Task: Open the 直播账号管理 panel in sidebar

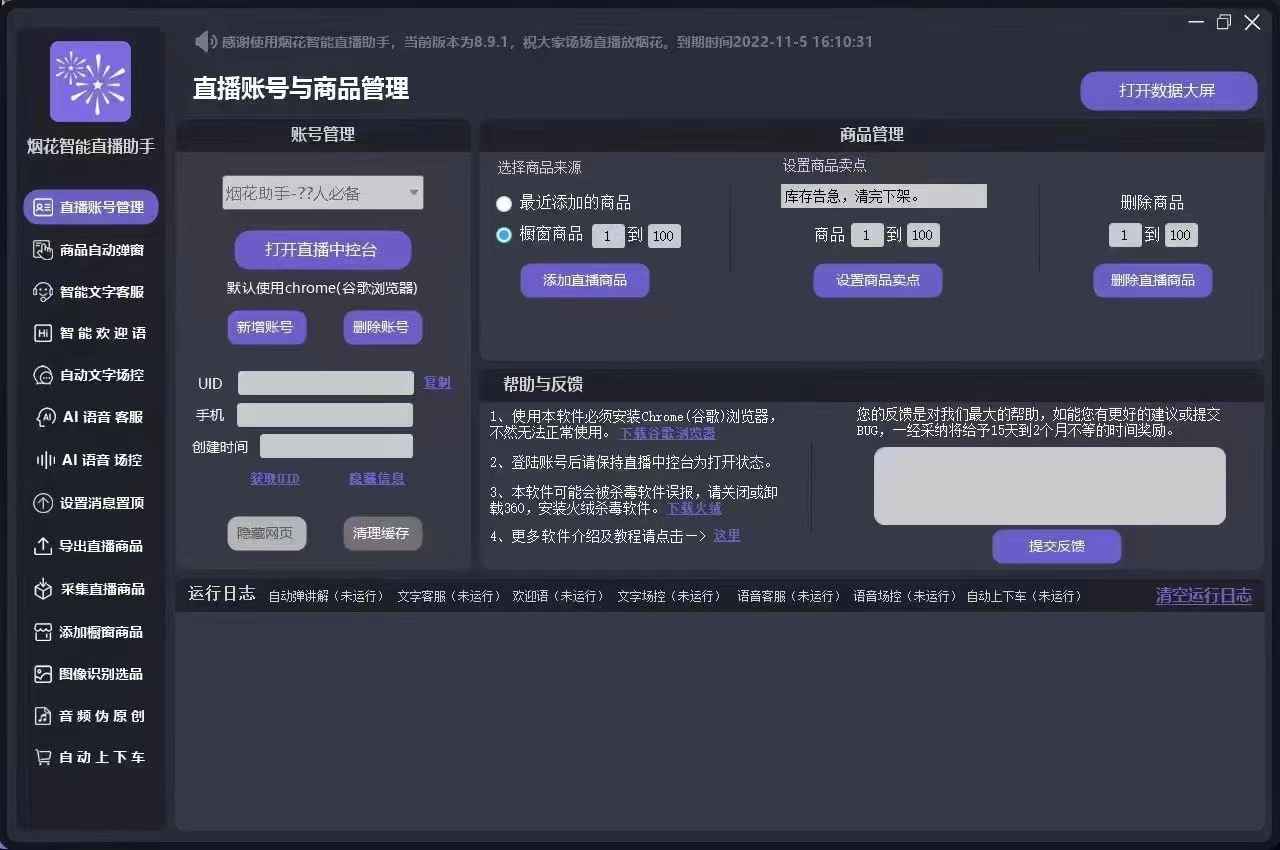Action: [90, 207]
